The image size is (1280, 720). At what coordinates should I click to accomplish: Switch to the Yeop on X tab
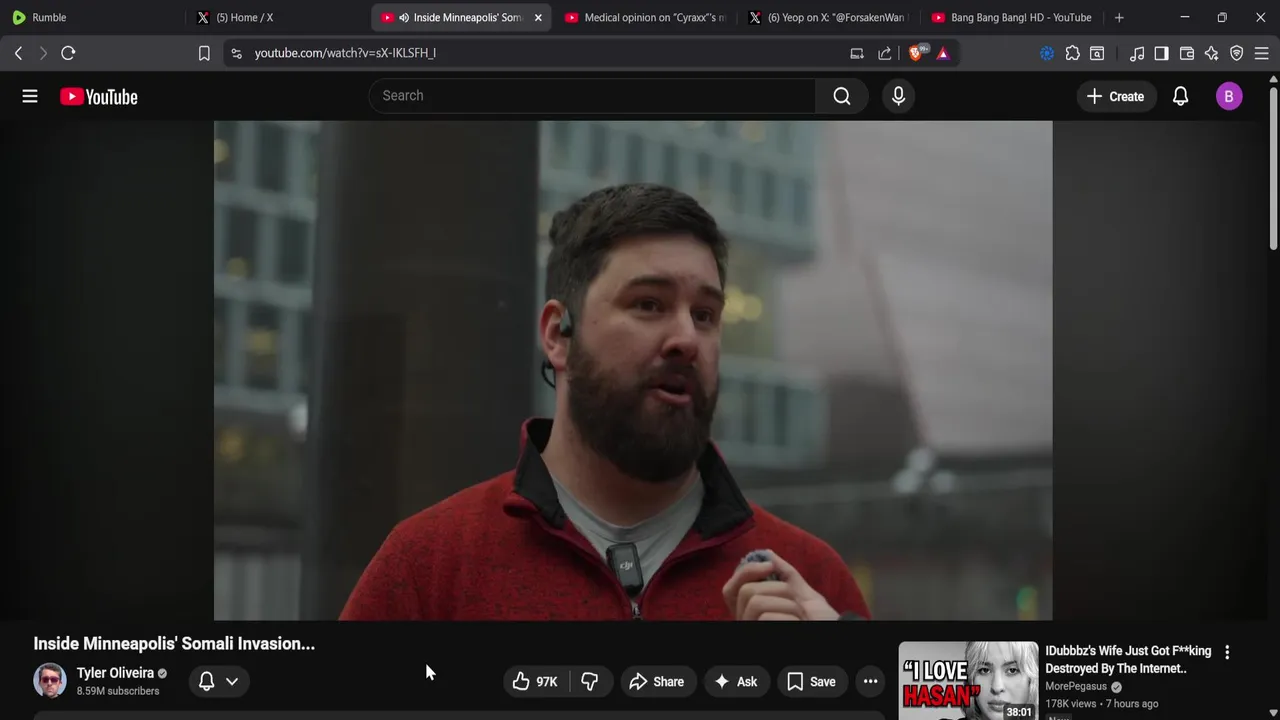click(829, 17)
